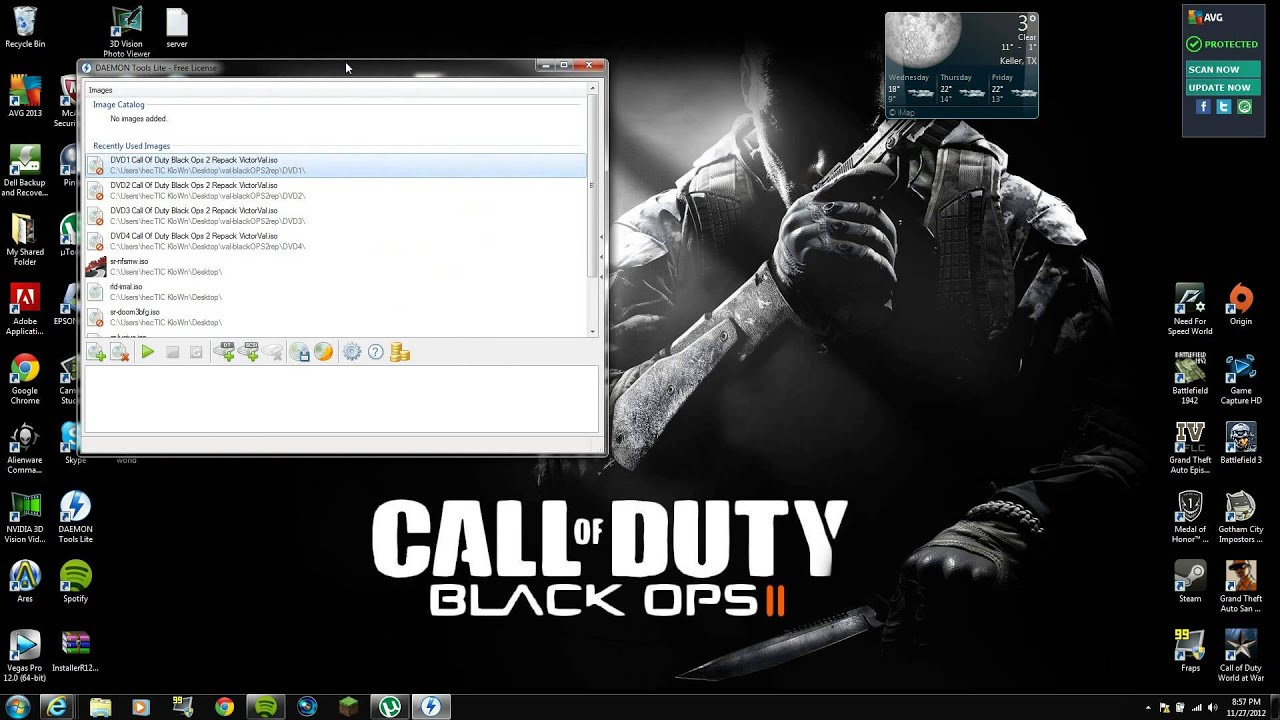Image resolution: width=1280 pixels, height=720 pixels.
Task: Create a disc image
Action: [x=302, y=352]
